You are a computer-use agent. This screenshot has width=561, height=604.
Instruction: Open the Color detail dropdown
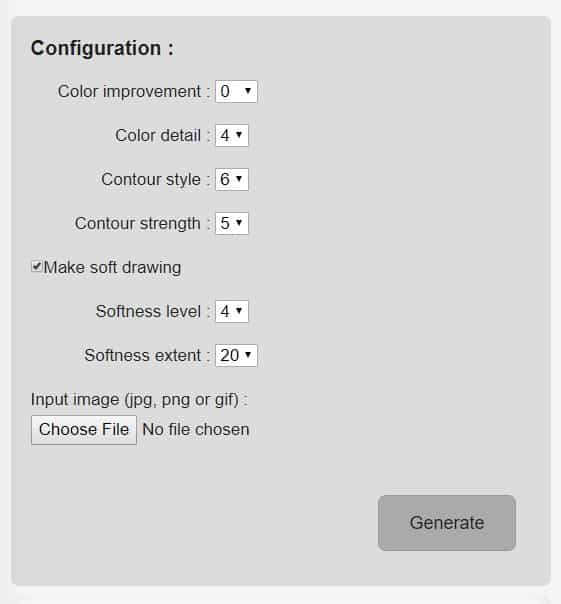click(x=232, y=135)
